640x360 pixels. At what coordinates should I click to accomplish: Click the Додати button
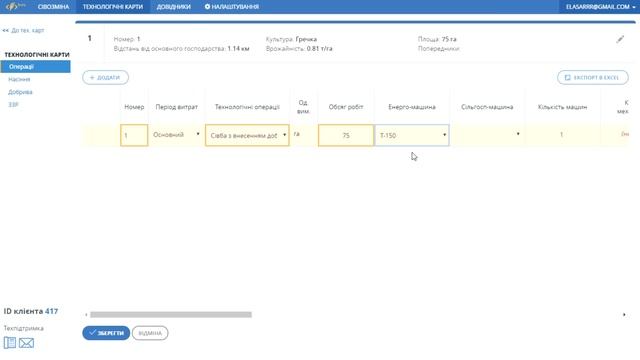105,77
